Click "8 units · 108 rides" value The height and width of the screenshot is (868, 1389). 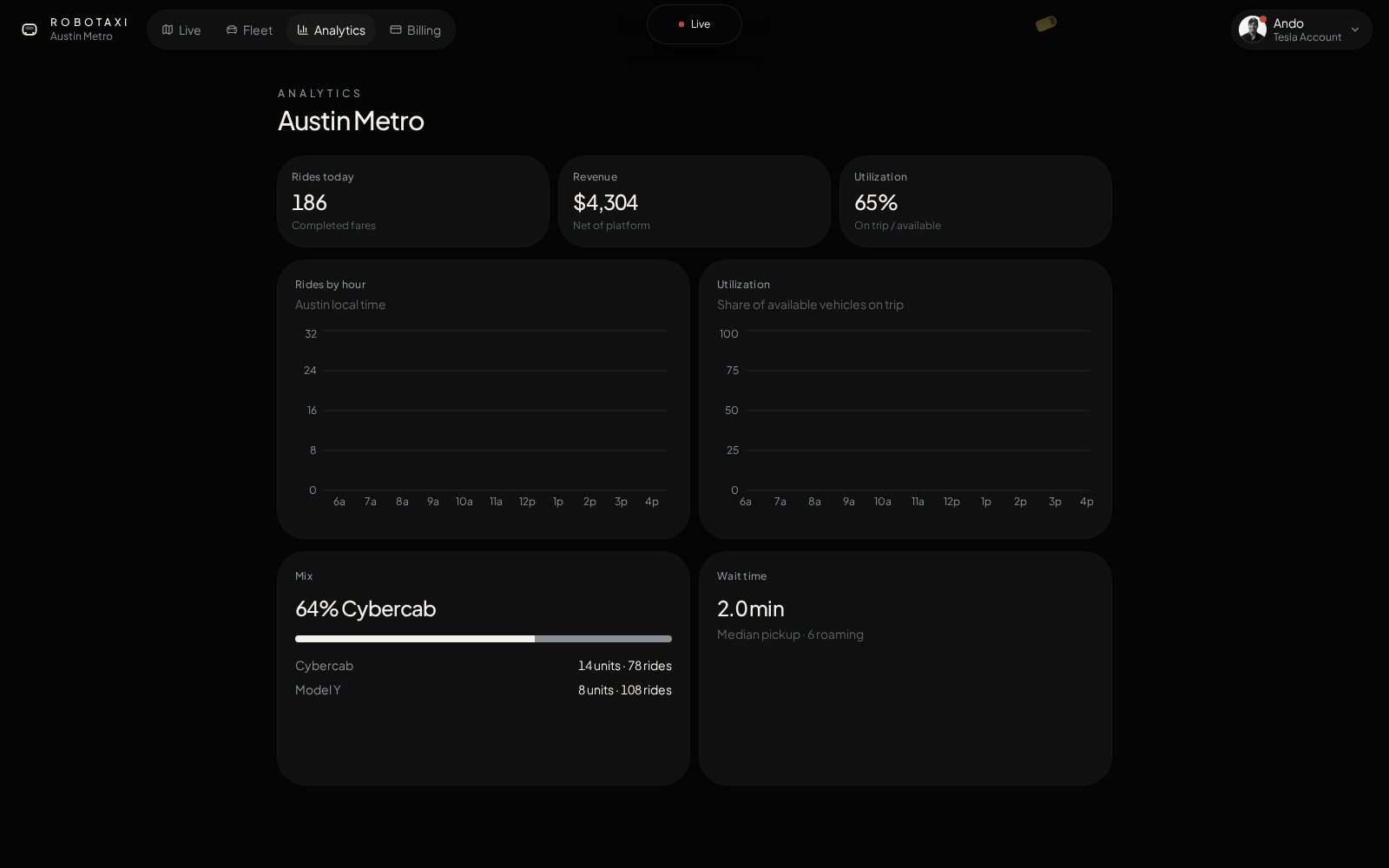[625, 690]
